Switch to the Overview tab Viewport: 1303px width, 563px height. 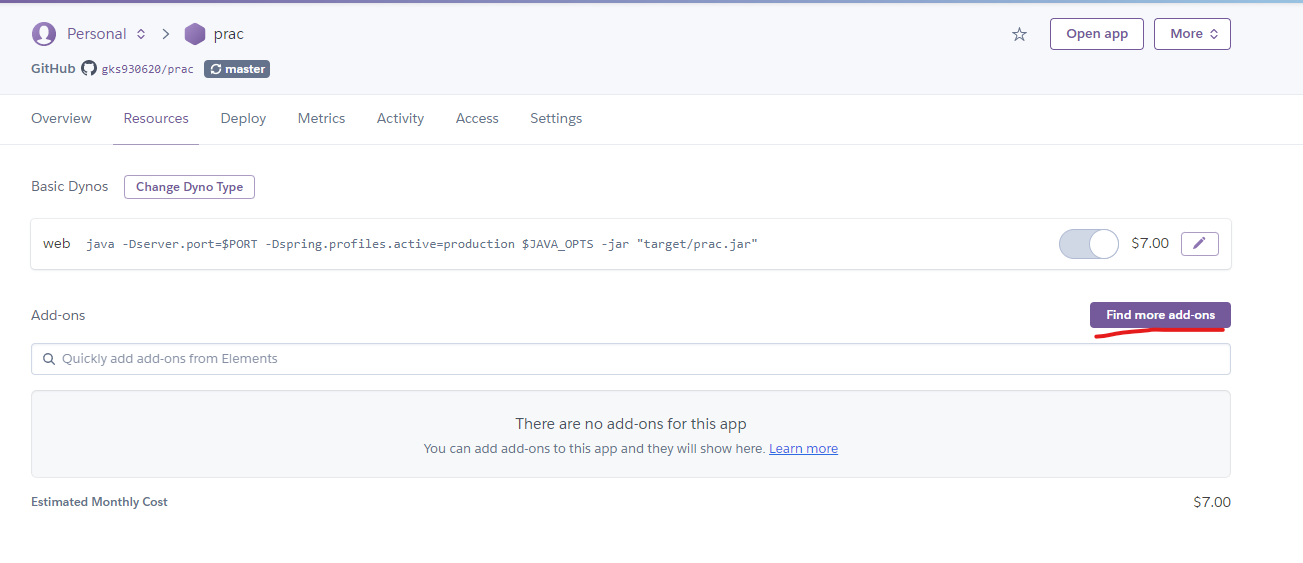61,118
